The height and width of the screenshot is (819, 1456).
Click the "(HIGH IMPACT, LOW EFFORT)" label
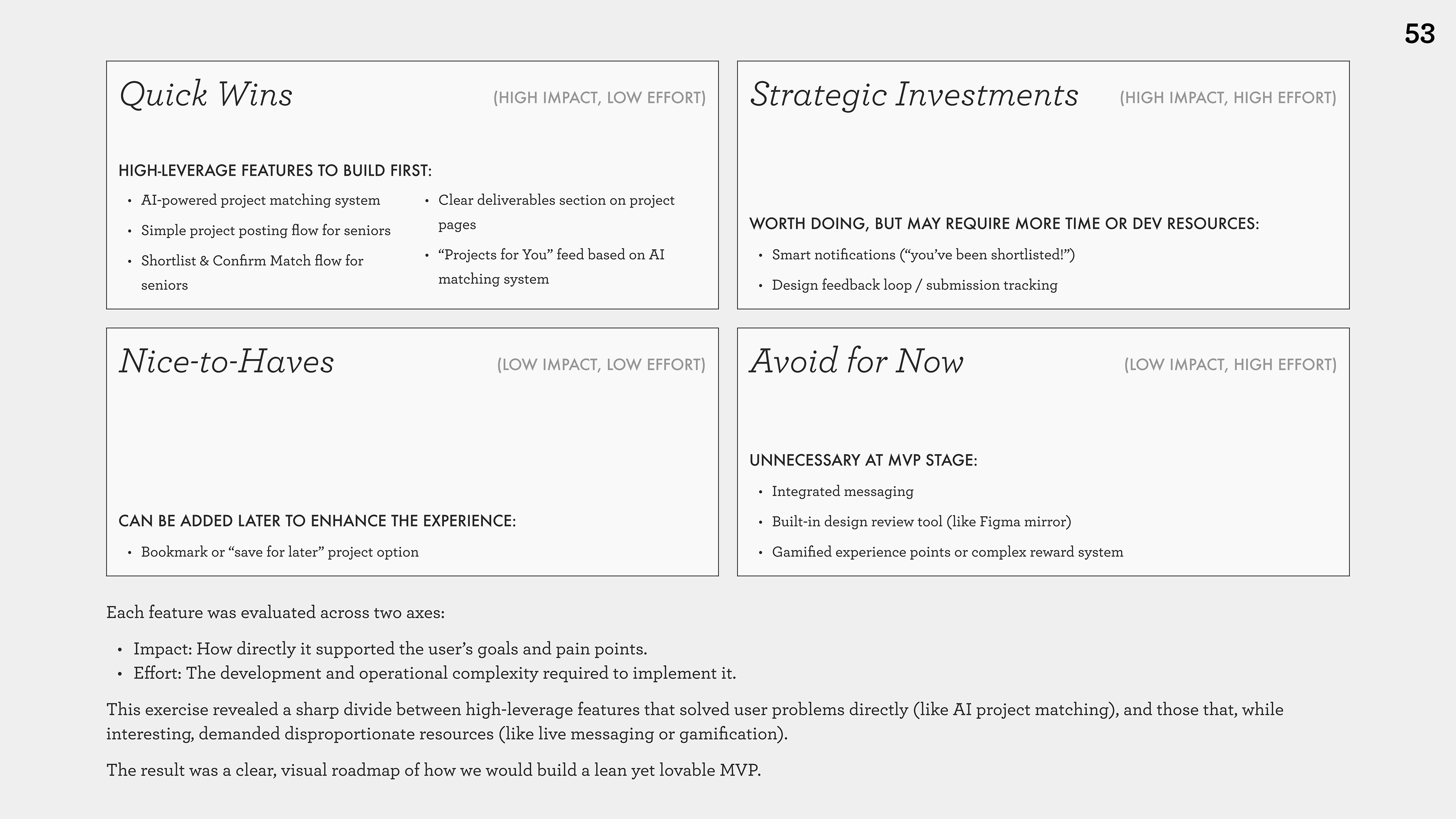[599, 98]
